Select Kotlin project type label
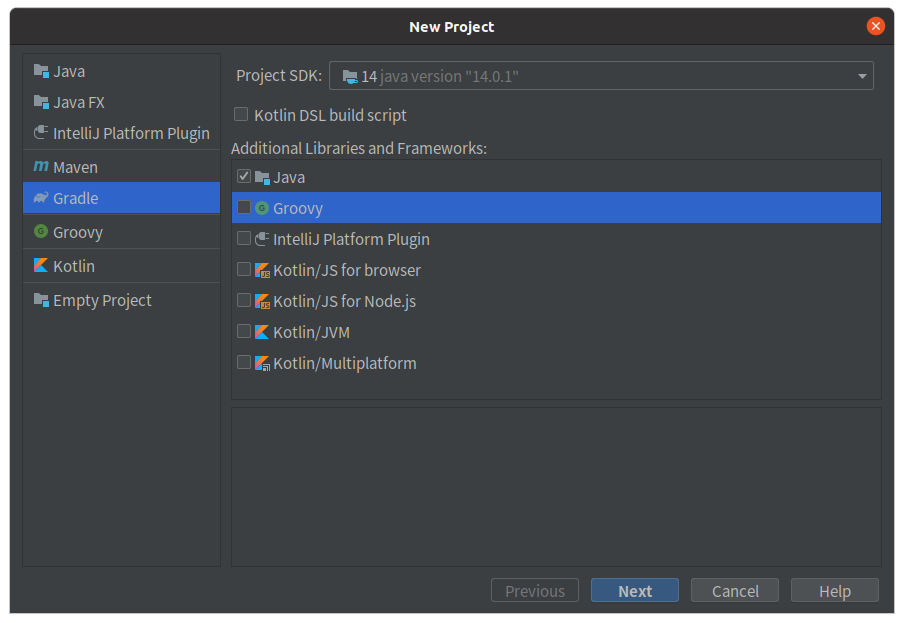The width and height of the screenshot is (904, 623). (x=74, y=266)
